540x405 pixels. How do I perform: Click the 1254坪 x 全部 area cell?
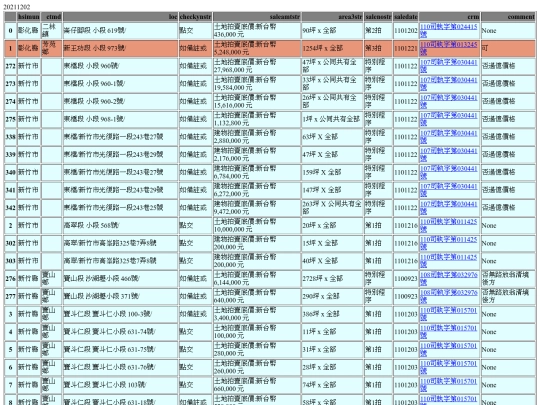[x=332, y=48]
